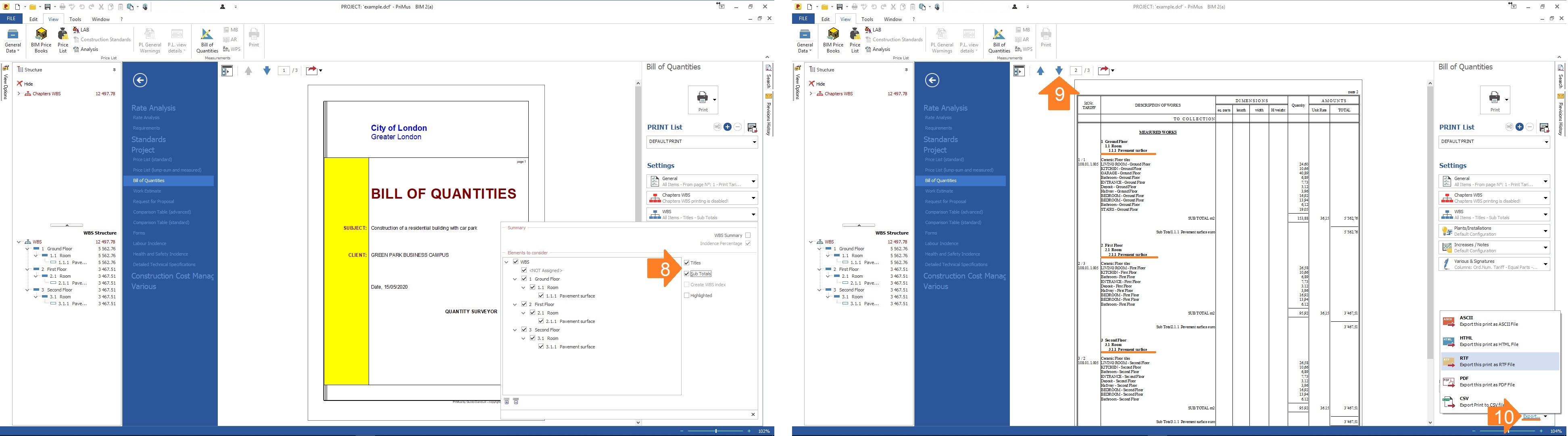Collapse 1 Ground Floor in left WBS Structure tree

point(27,248)
